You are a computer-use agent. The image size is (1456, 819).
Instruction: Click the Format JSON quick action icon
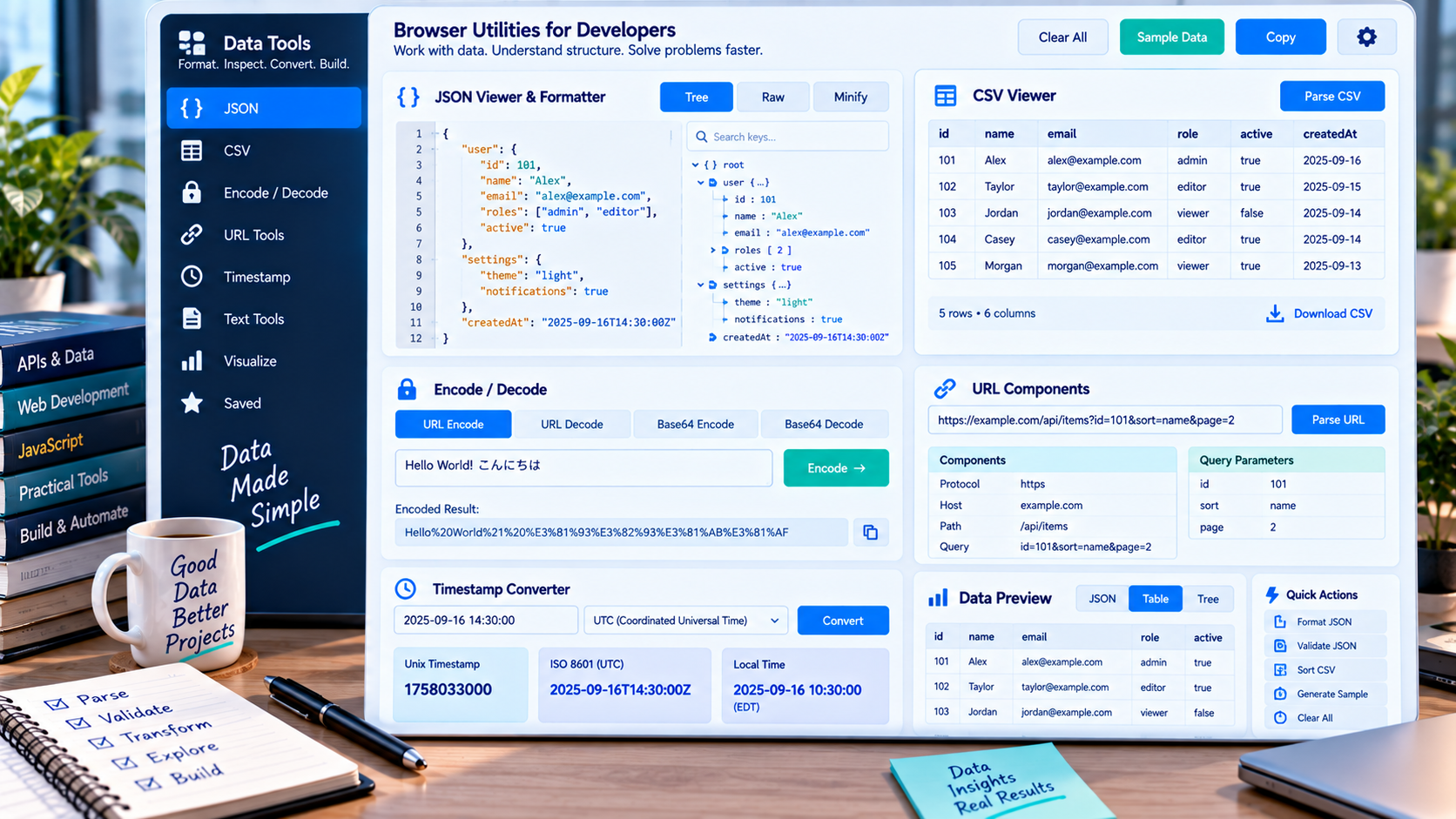point(1280,621)
